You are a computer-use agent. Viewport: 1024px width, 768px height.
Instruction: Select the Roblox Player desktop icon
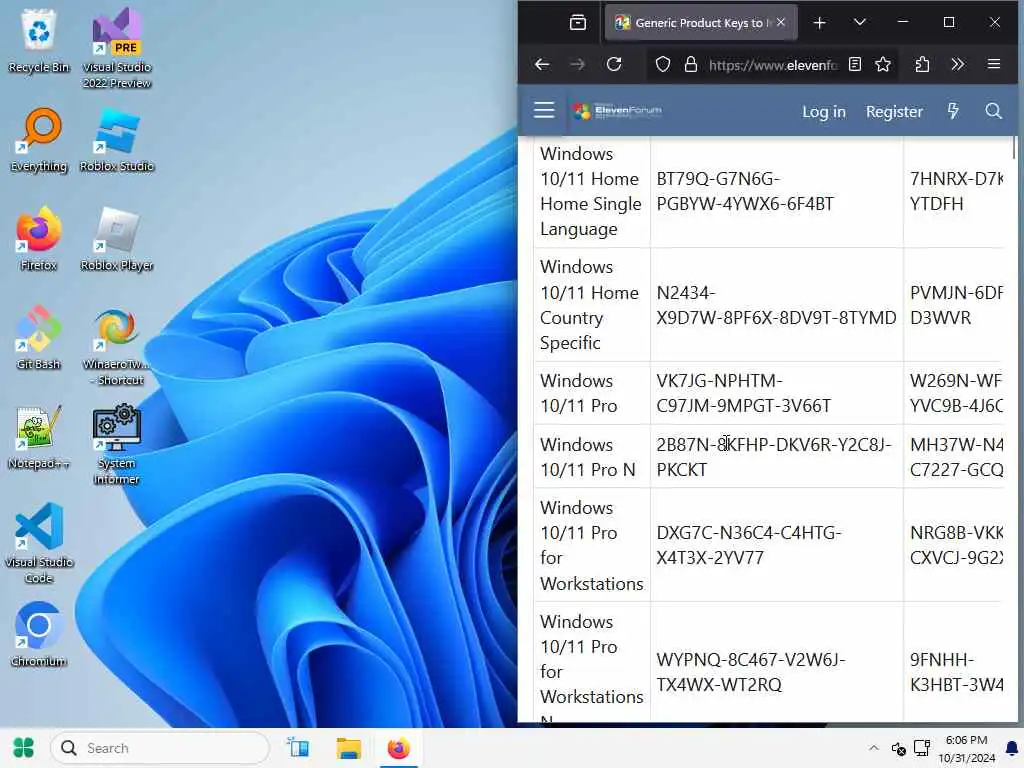[x=117, y=238]
